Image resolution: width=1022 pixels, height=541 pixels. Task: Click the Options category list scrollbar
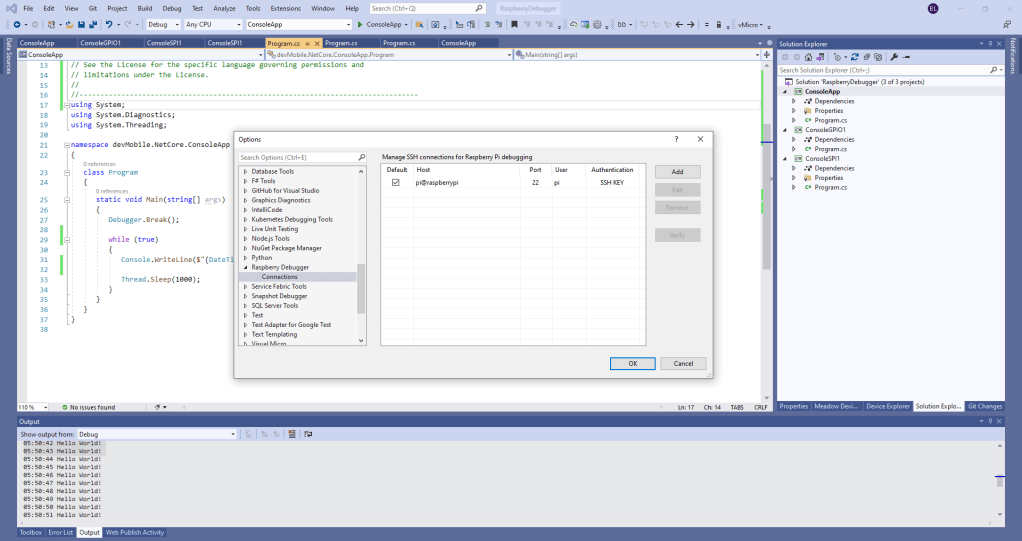362,290
